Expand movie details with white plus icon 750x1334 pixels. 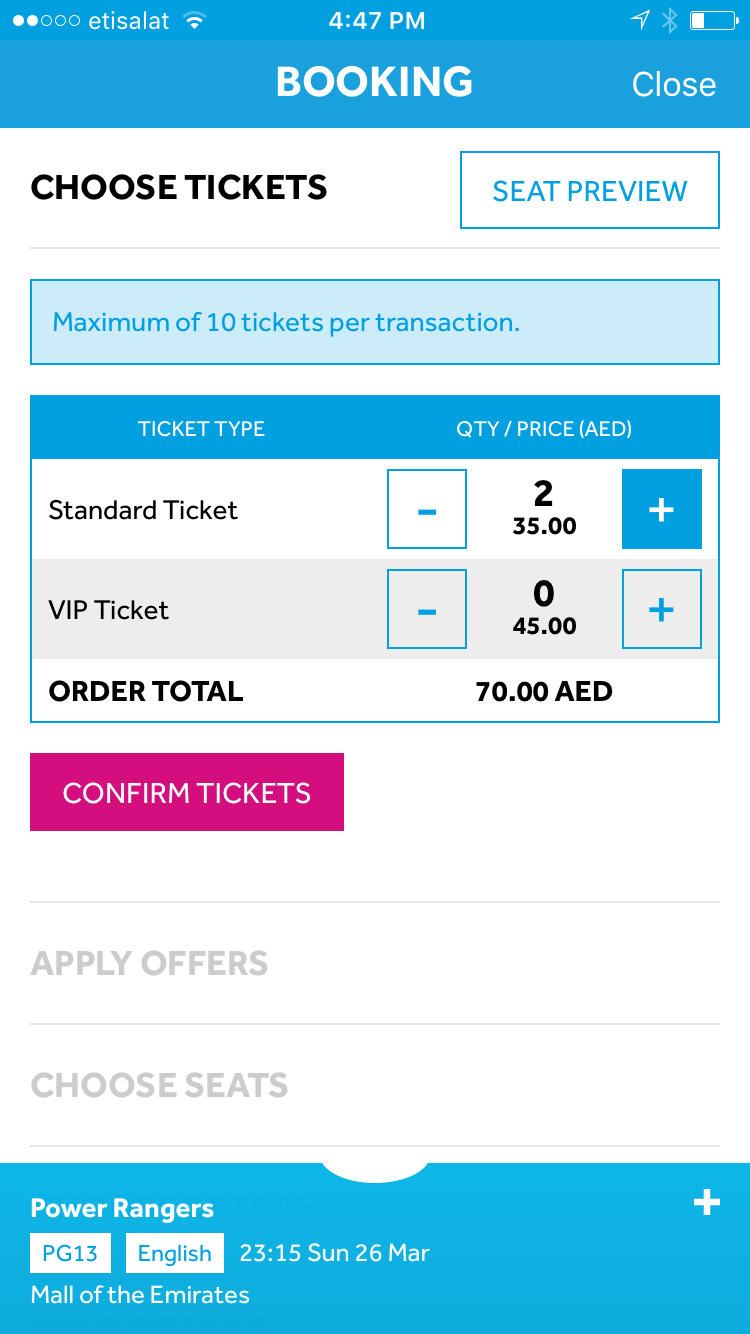pos(707,1202)
